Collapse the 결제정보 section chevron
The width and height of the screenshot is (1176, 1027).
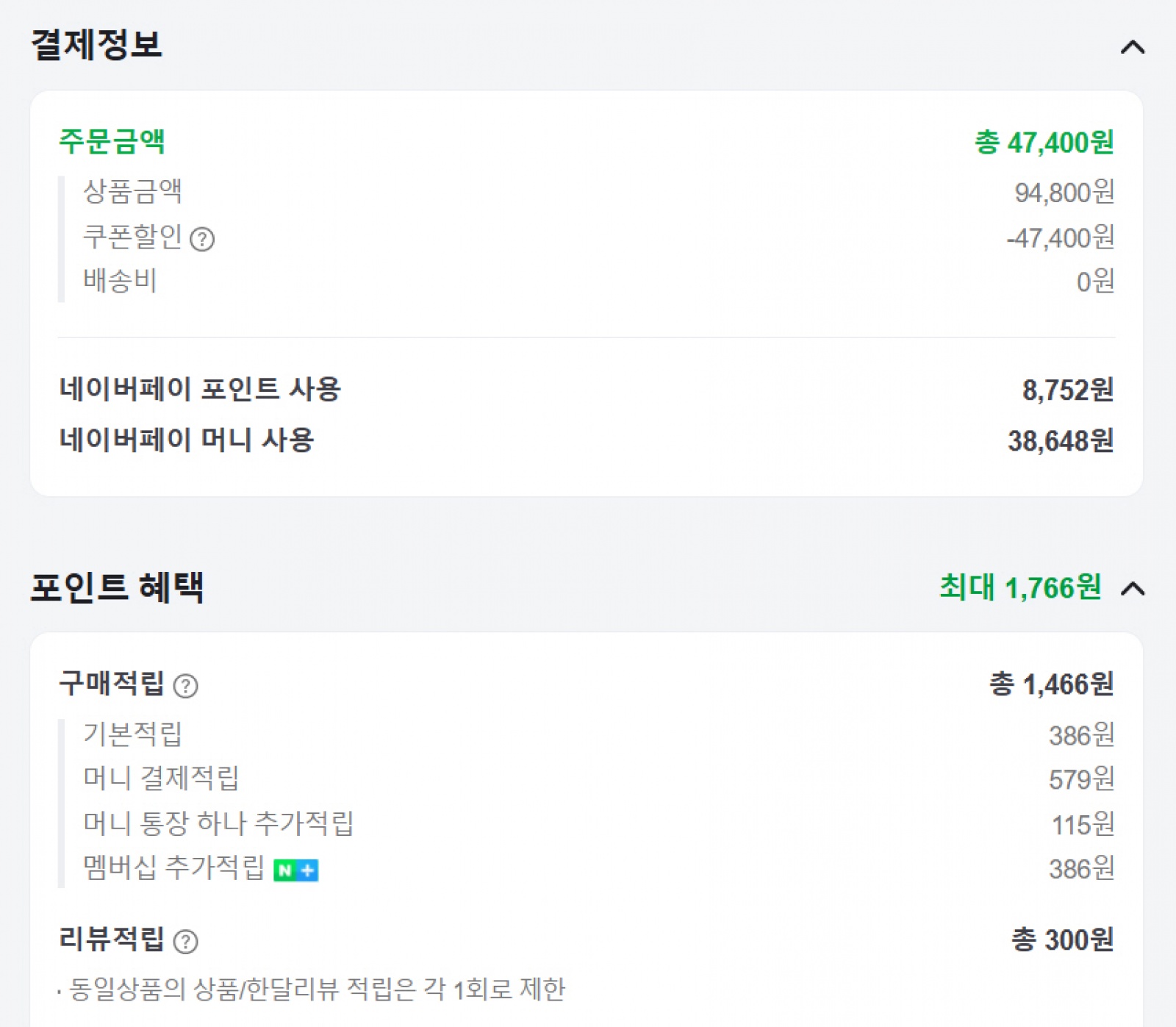[1132, 48]
